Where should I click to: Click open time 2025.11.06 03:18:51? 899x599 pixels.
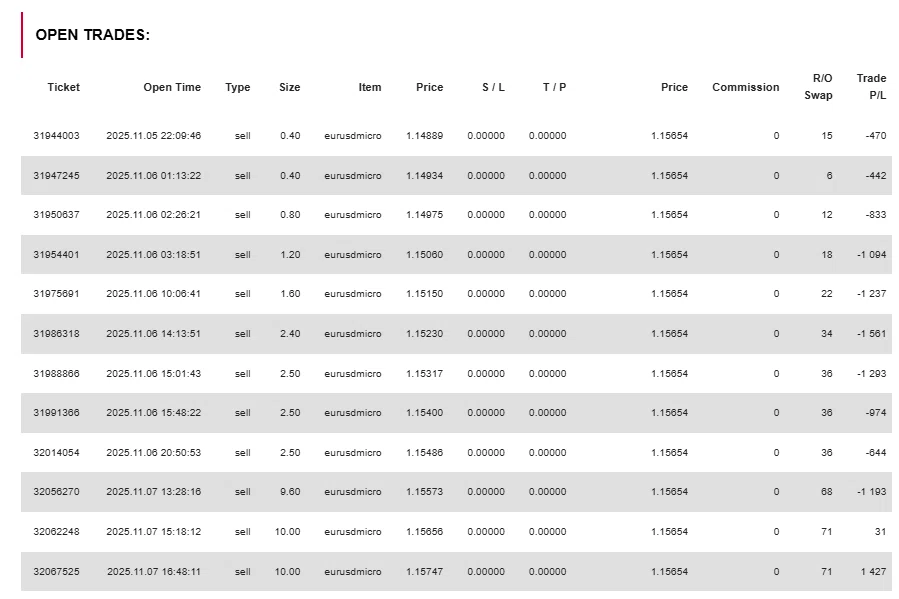pyautogui.click(x=154, y=255)
